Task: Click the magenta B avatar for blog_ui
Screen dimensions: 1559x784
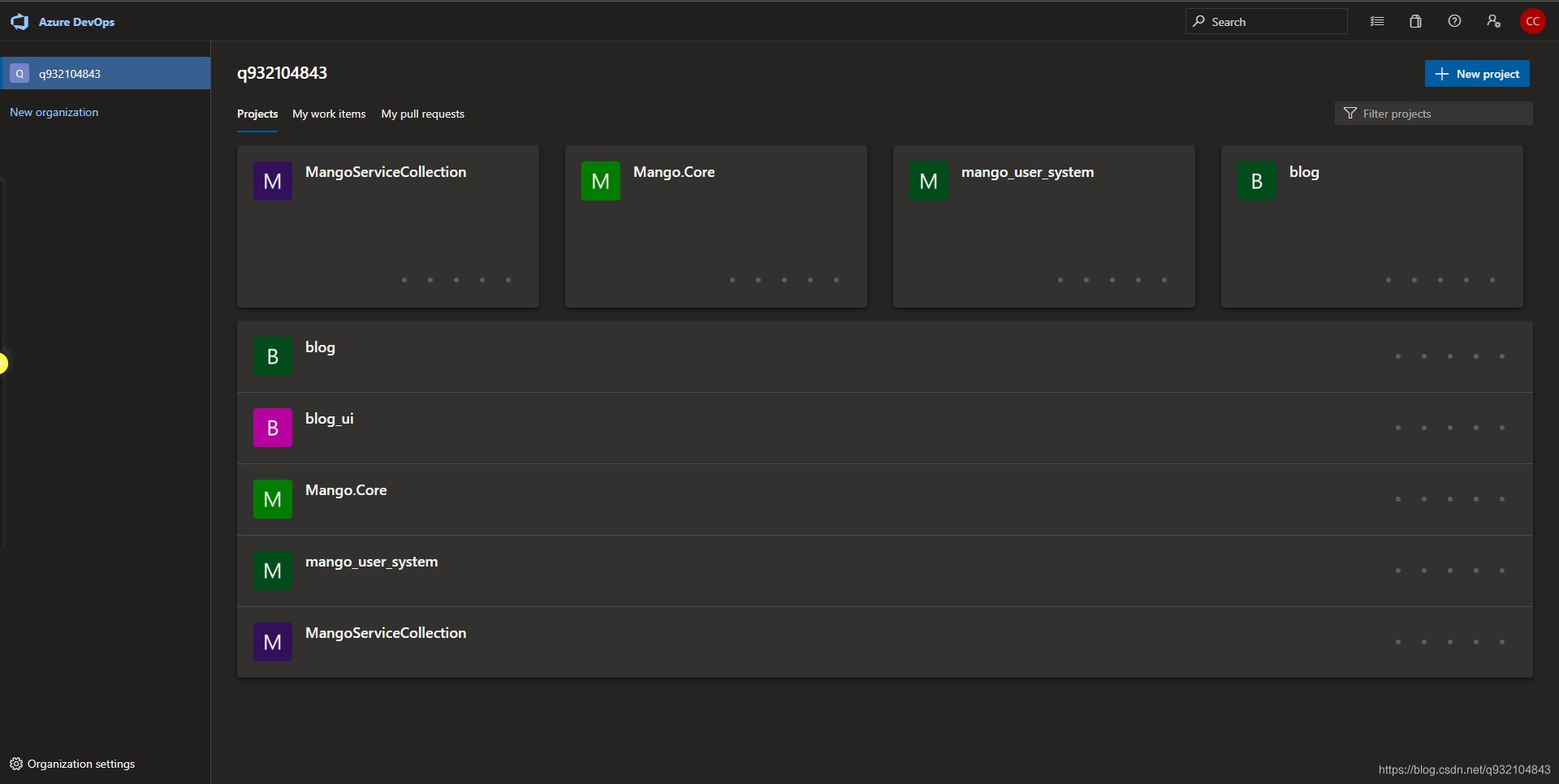Action: (x=273, y=428)
